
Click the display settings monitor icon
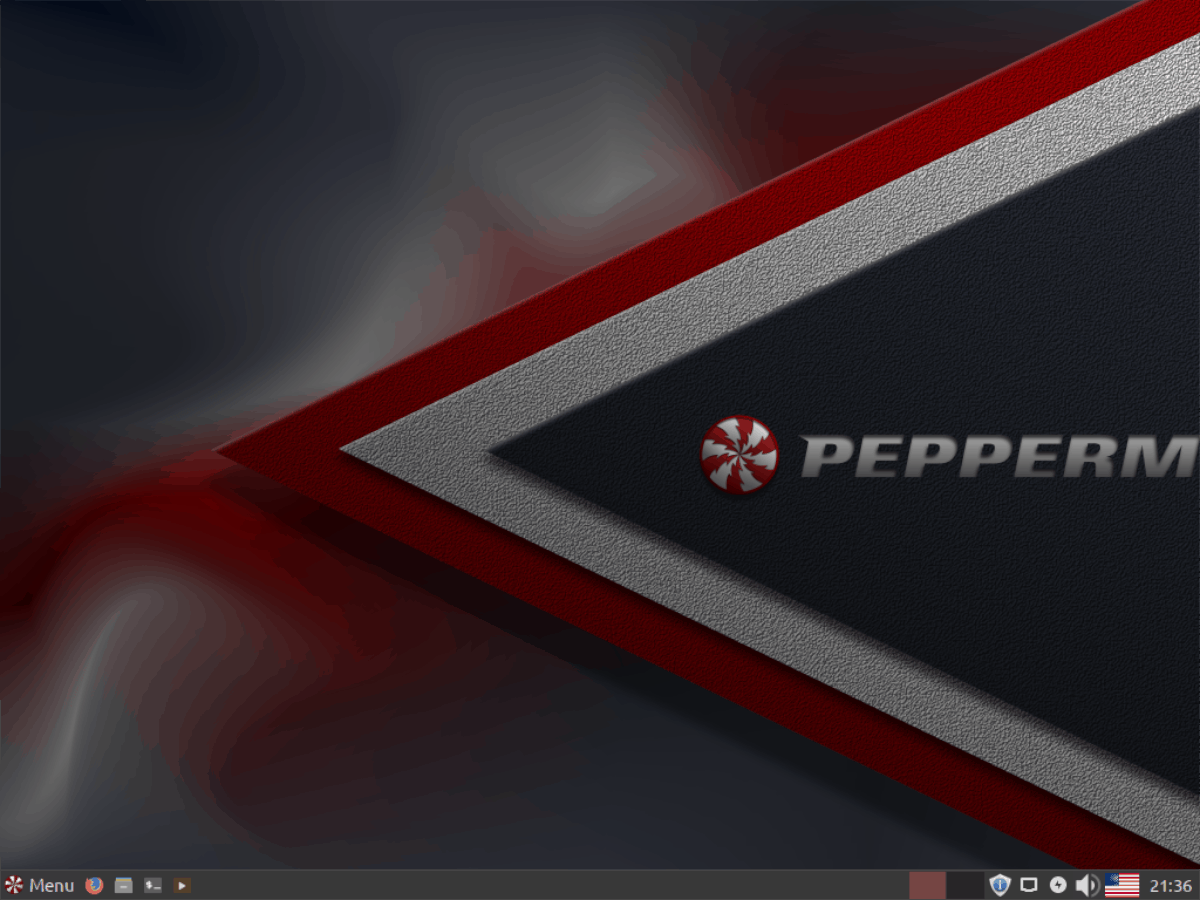coord(1029,885)
